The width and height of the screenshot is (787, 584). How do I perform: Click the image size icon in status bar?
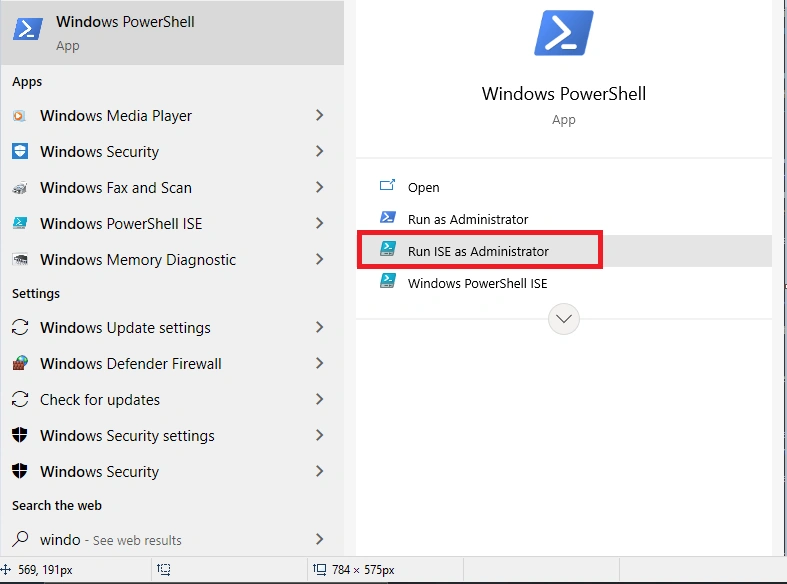coord(319,569)
